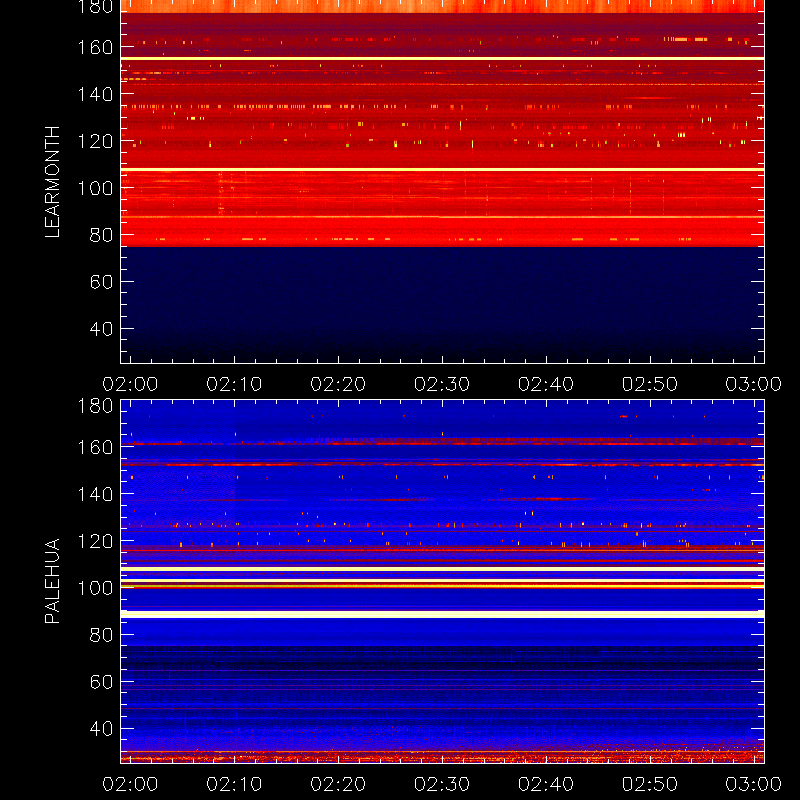Select the 120 label on the Learmonth axis
The height and width of the screenshot is (800, 800).
pyautogui.click(x=95, y=141)
